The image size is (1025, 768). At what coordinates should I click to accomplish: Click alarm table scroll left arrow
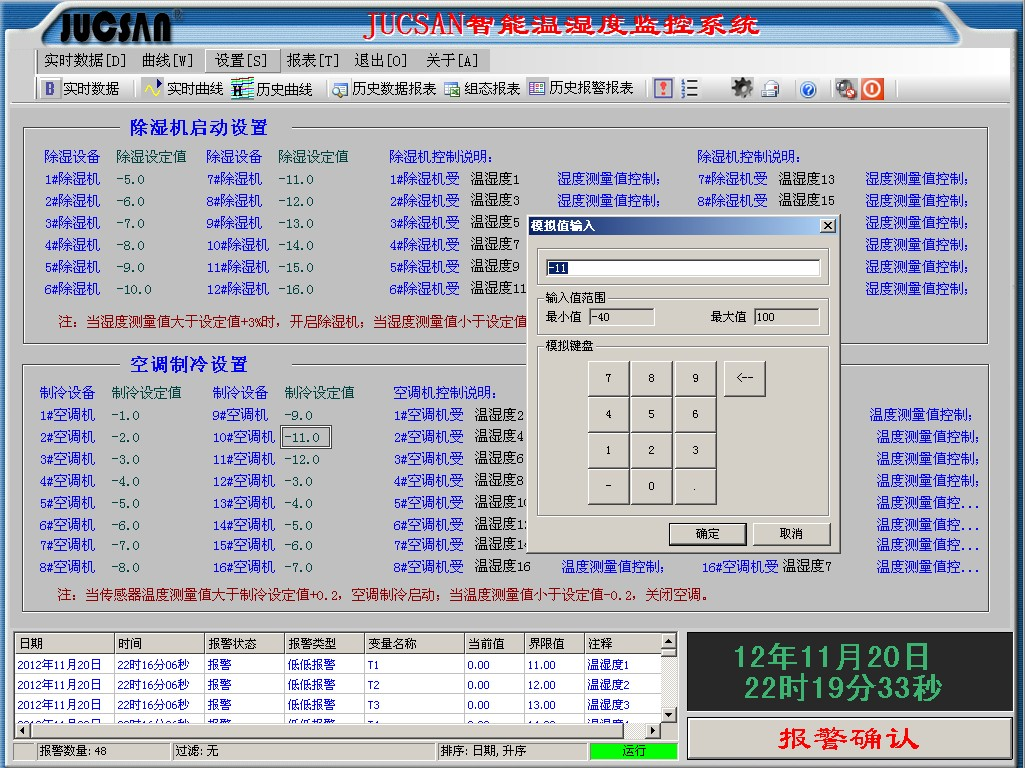22,730
